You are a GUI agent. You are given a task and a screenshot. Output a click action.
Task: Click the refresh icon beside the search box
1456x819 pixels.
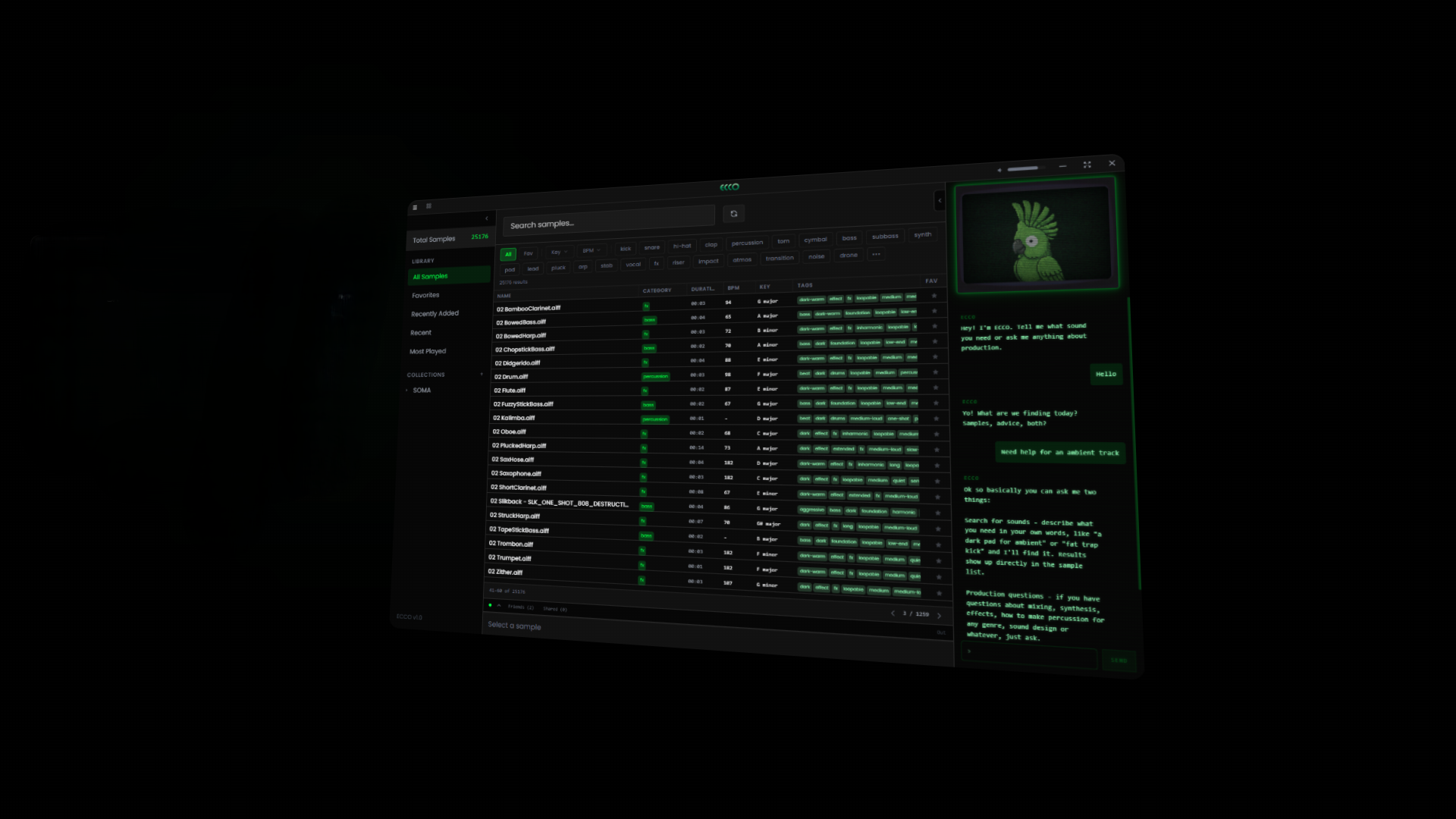point(733,214)
